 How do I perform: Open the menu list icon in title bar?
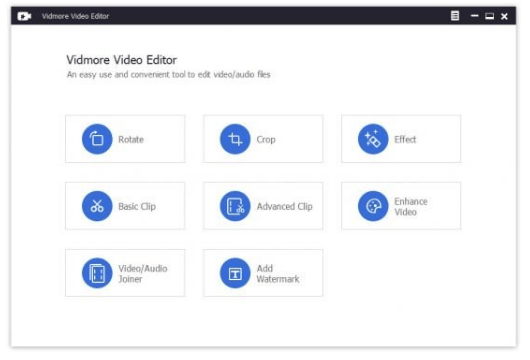(455, 16)
